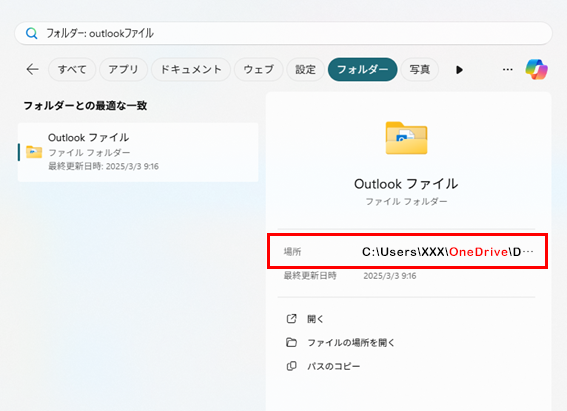The height and width of the screenshot is (411, 567).
Task: Select the すべて filter tab
Action: click(x=72, y=69)
